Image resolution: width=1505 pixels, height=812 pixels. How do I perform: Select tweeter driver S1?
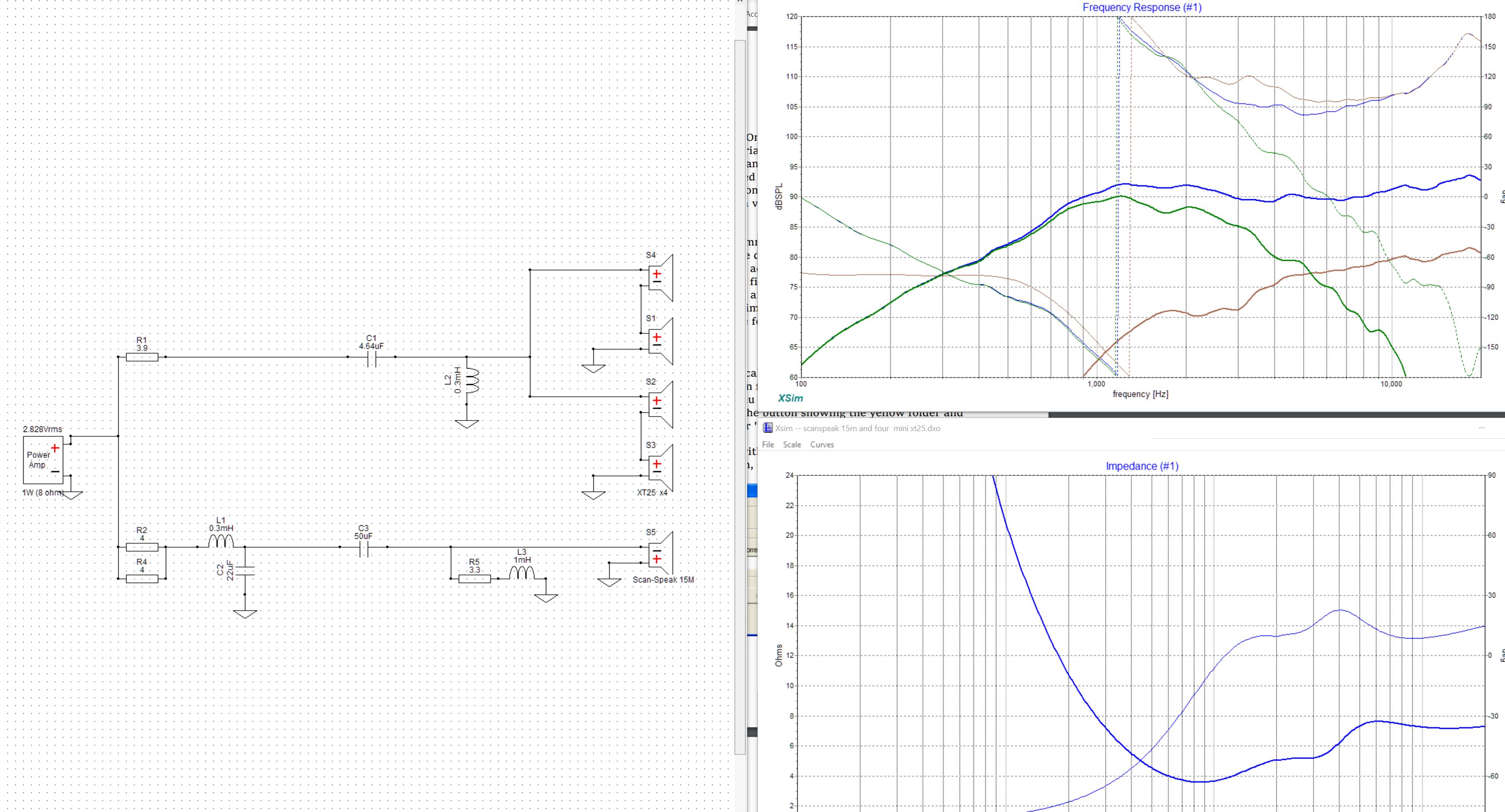[x=661, y=341]
